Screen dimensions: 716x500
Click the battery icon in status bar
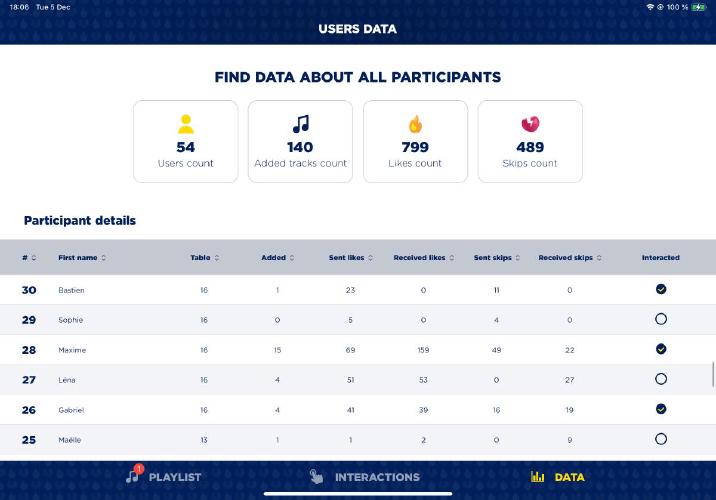(698, 7)
